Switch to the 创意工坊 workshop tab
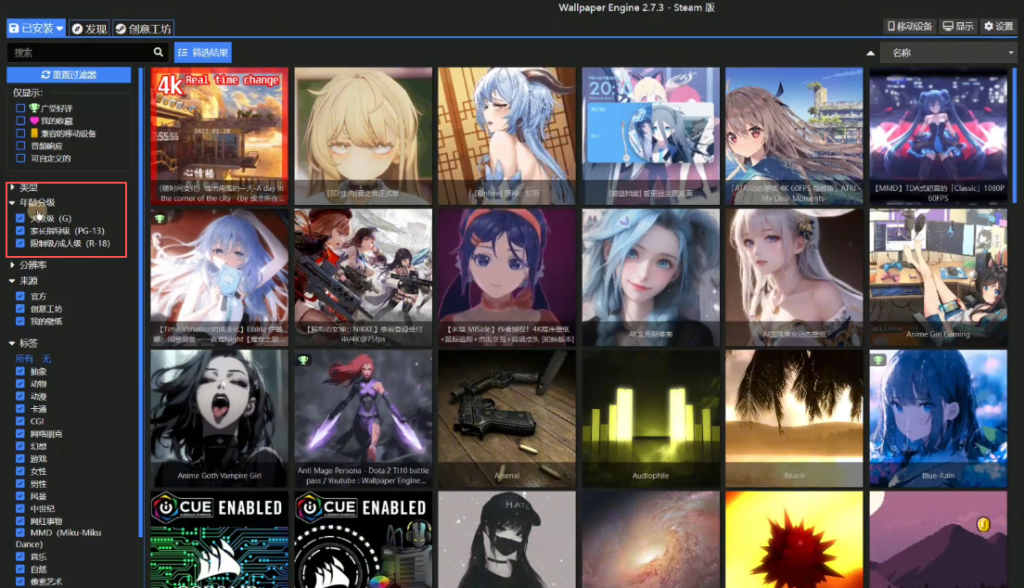 [x=143, y=29]
